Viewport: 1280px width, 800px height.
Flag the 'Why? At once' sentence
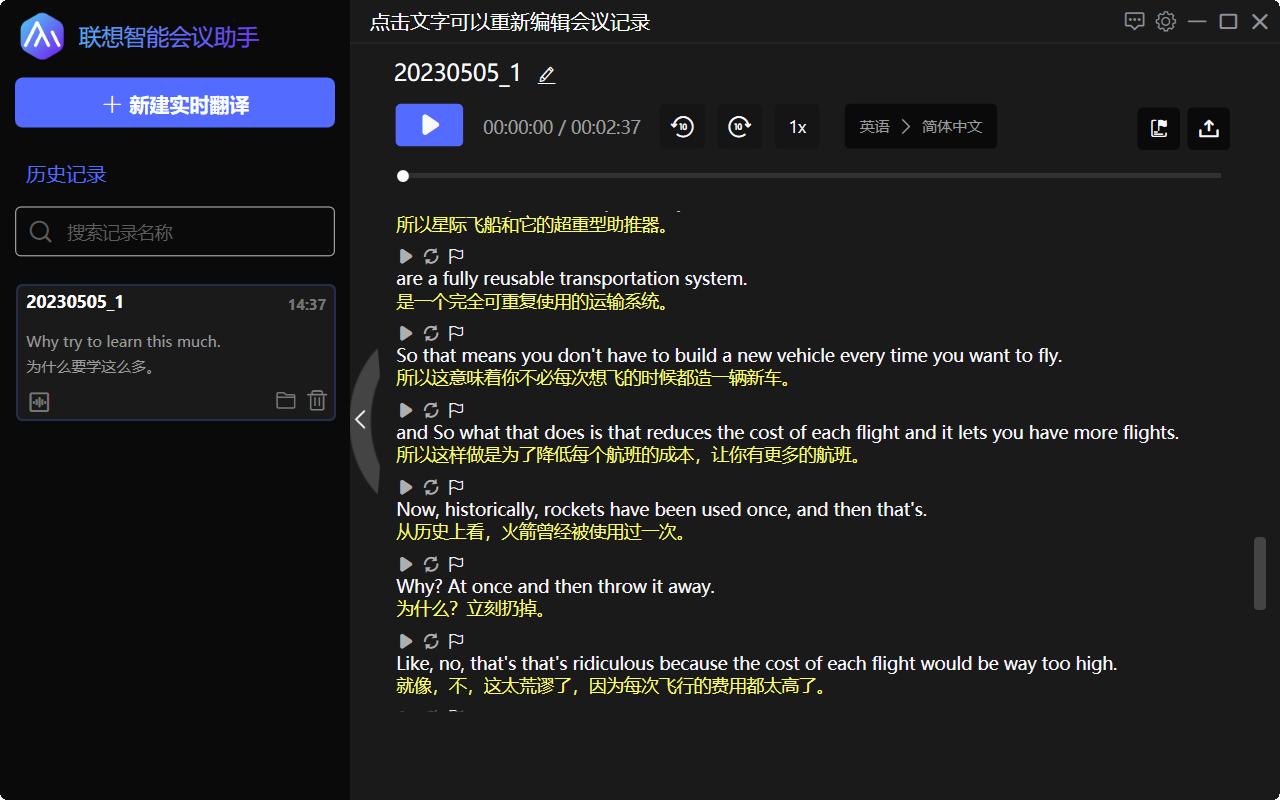coord(456,564)
